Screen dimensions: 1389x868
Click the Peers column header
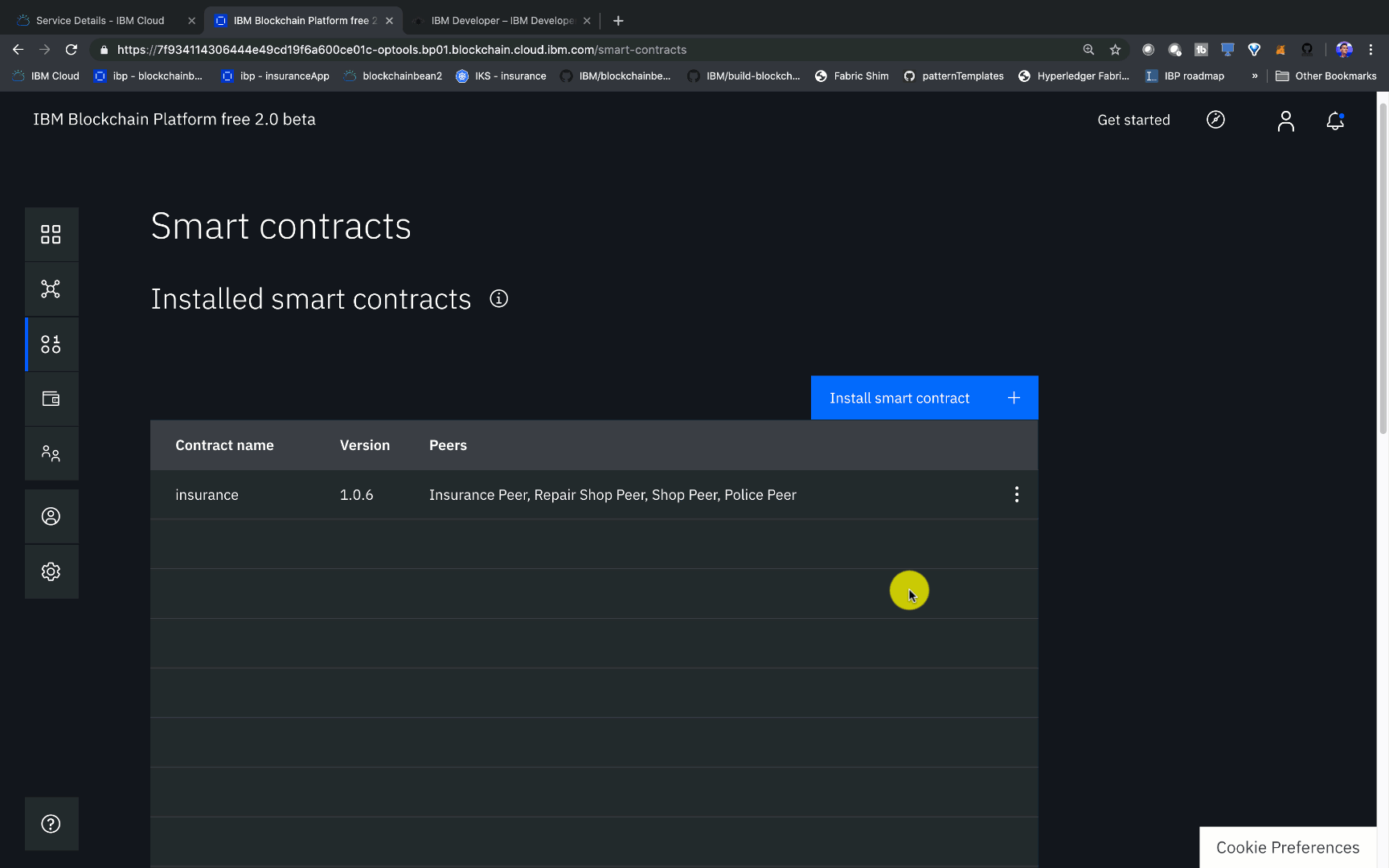pos(448,445)
